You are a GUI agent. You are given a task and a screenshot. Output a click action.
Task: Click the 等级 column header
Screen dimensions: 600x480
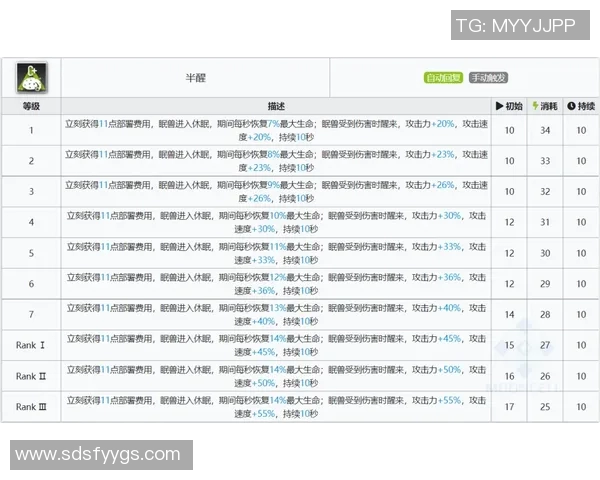coord(31,106)
